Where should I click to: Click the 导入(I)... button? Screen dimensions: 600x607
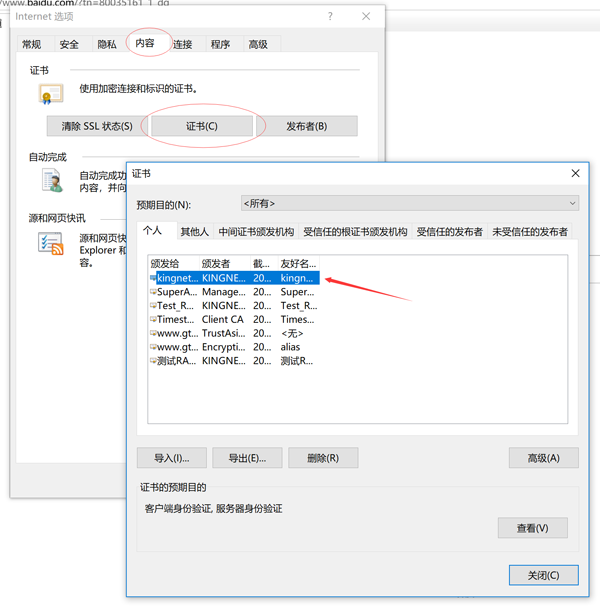(x=172, y=458)
